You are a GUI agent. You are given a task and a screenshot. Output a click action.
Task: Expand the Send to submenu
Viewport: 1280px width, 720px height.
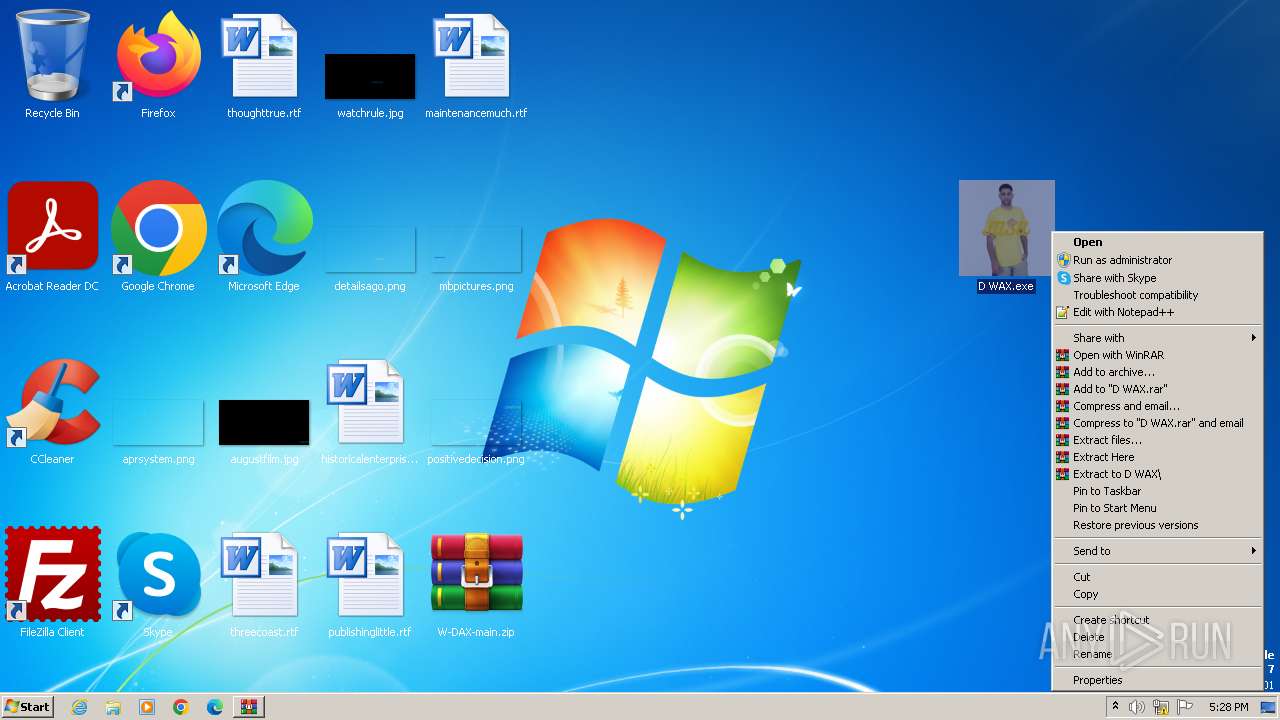[1158, 551]
